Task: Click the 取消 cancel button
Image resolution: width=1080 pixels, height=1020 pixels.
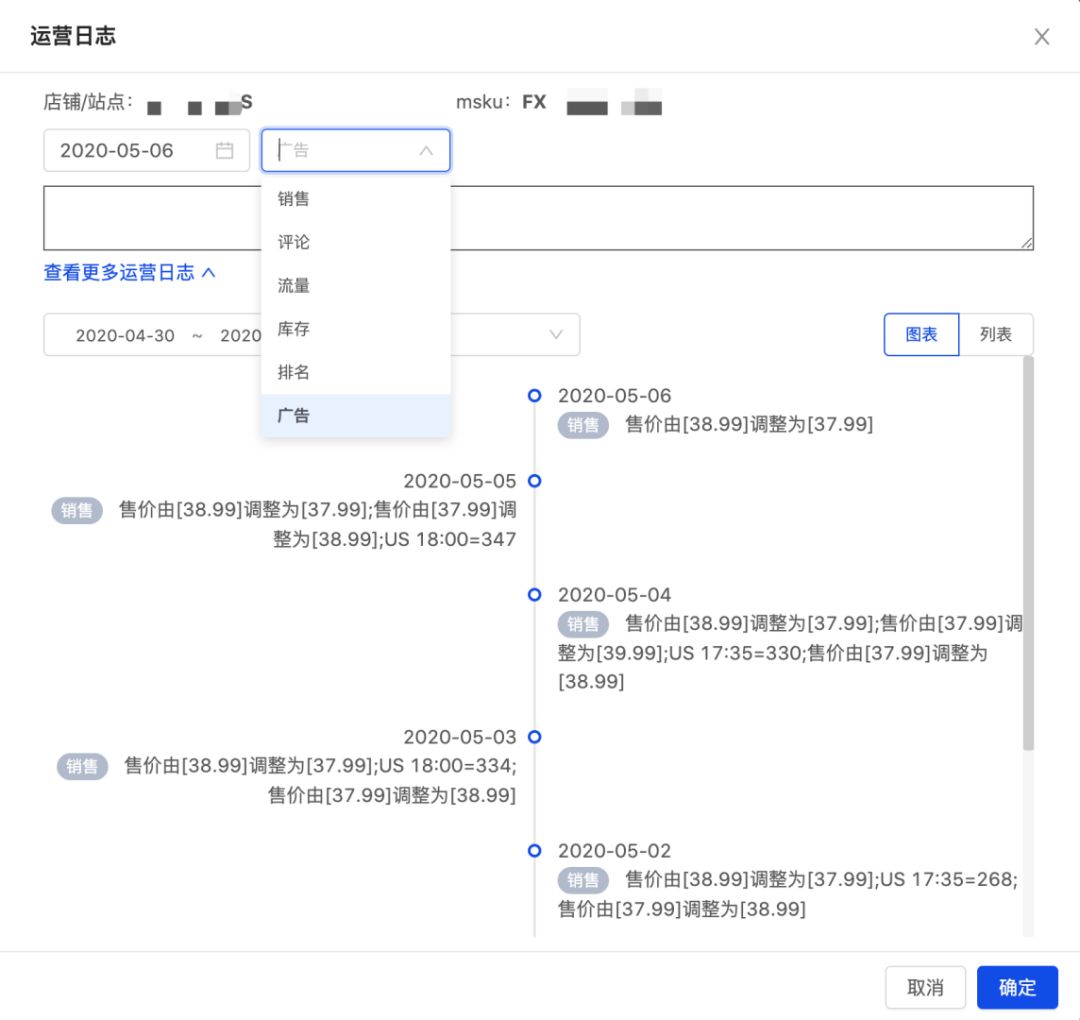Action: click(x=925, y=987)
